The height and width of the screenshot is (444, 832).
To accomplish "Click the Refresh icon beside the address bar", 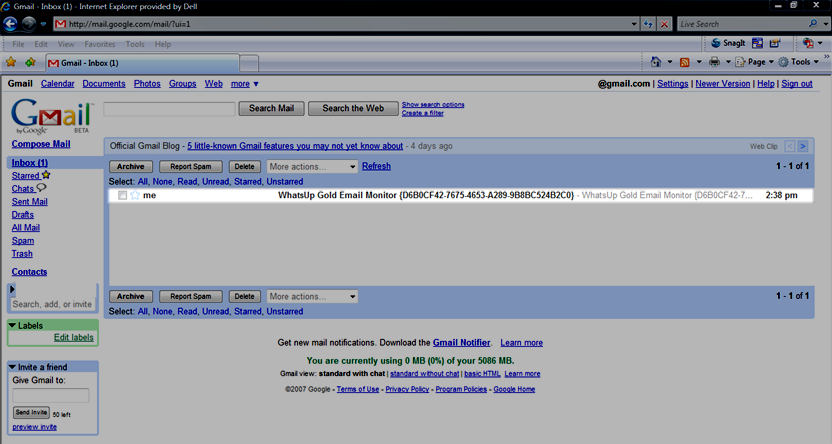I will [x=648, y=24].
